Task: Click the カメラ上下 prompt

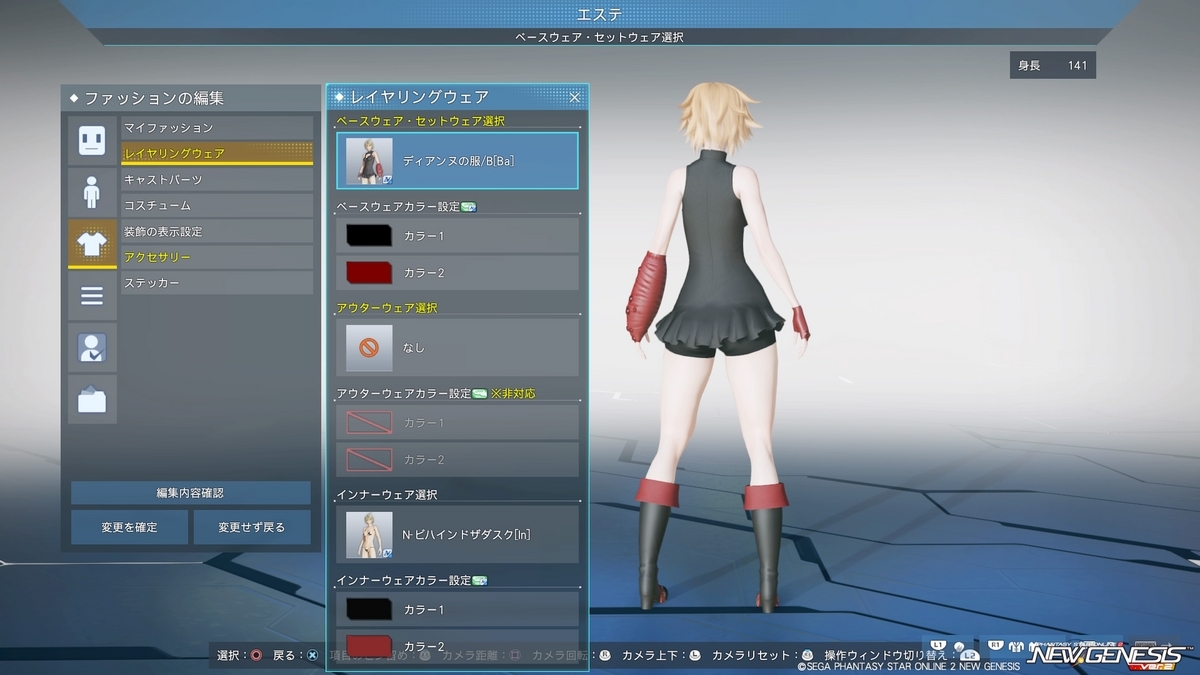Action: pos(661,656)
